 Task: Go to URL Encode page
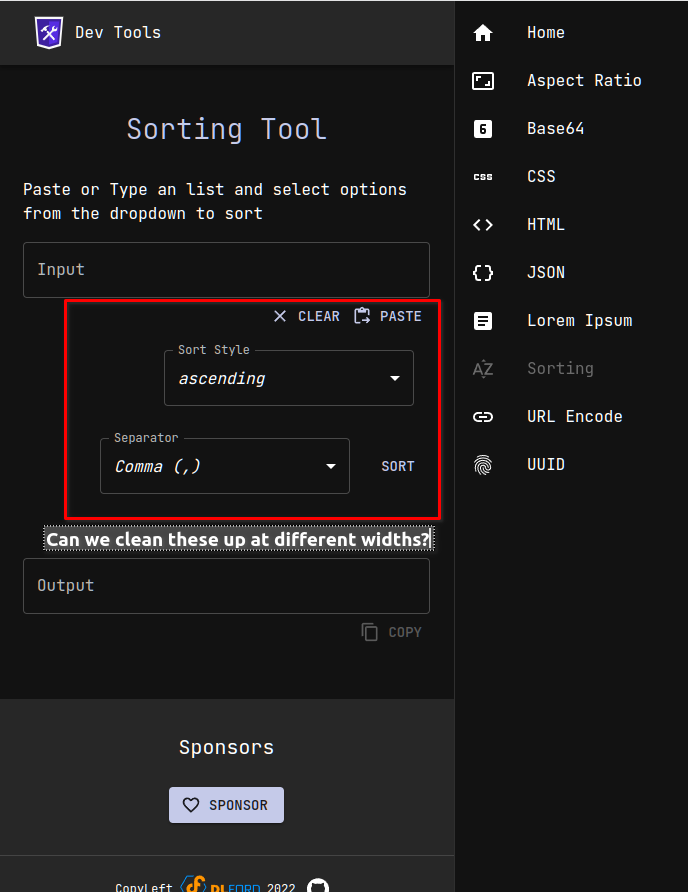coord(574,417)
